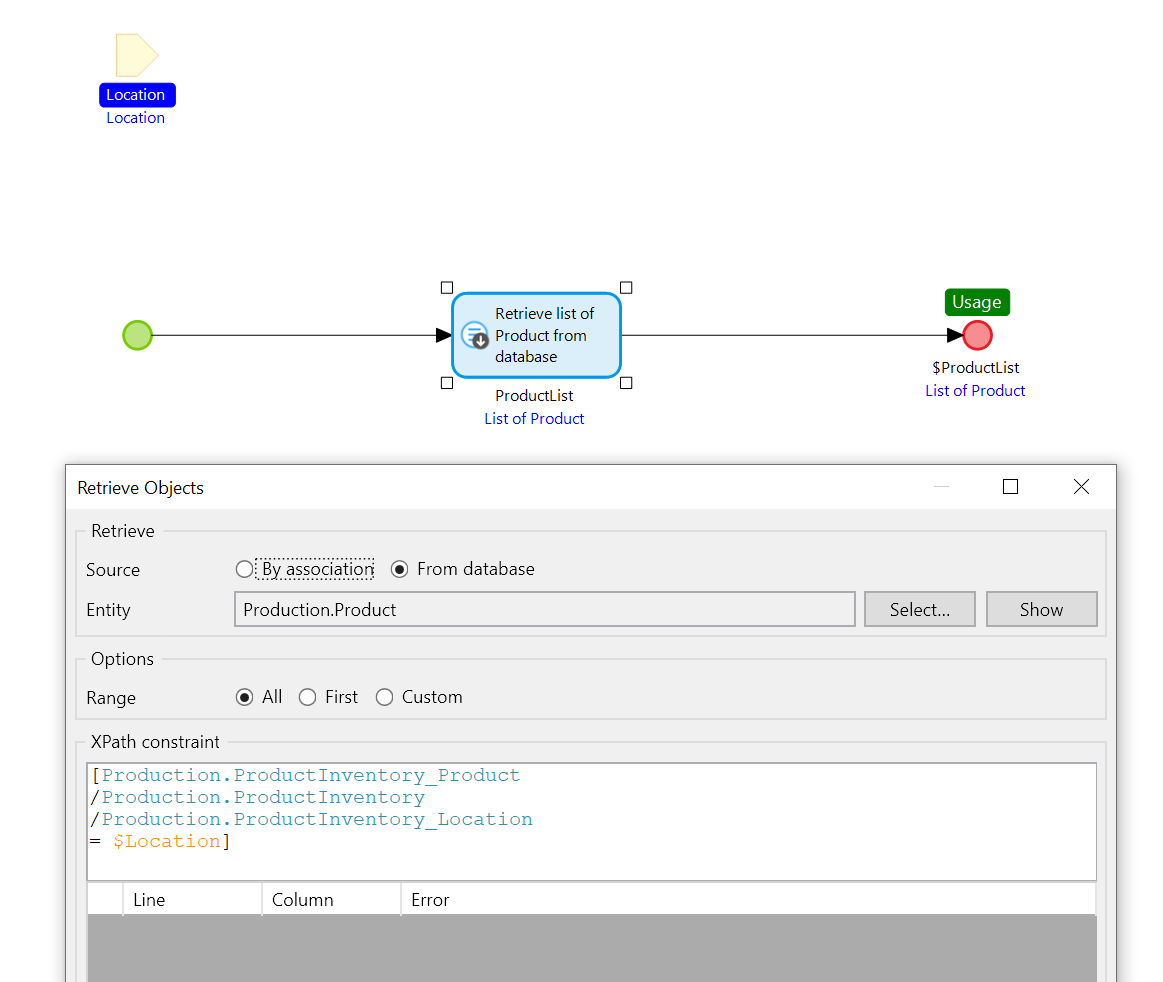Click the retrieve database icon in activity
The image size is (1163, 982).
tap(475, 335)
